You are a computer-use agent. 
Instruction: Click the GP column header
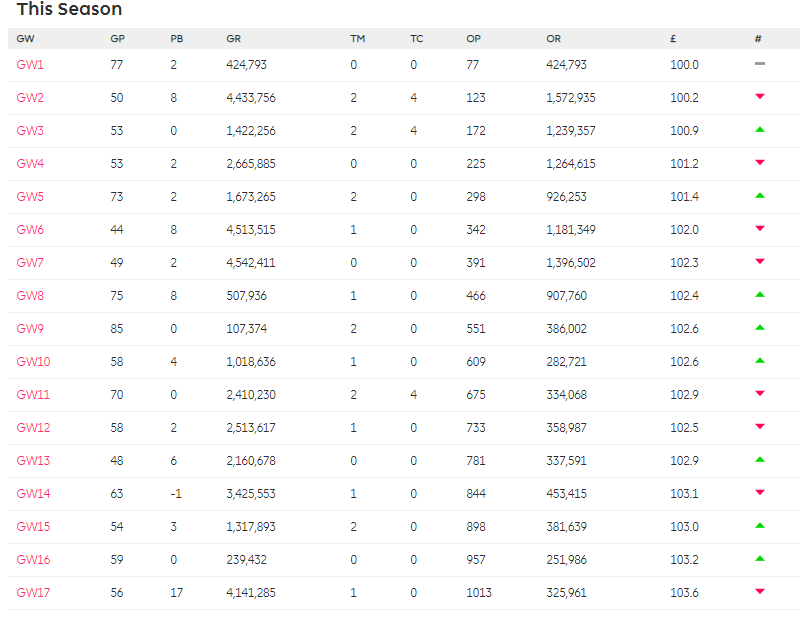tap(117, 39)
